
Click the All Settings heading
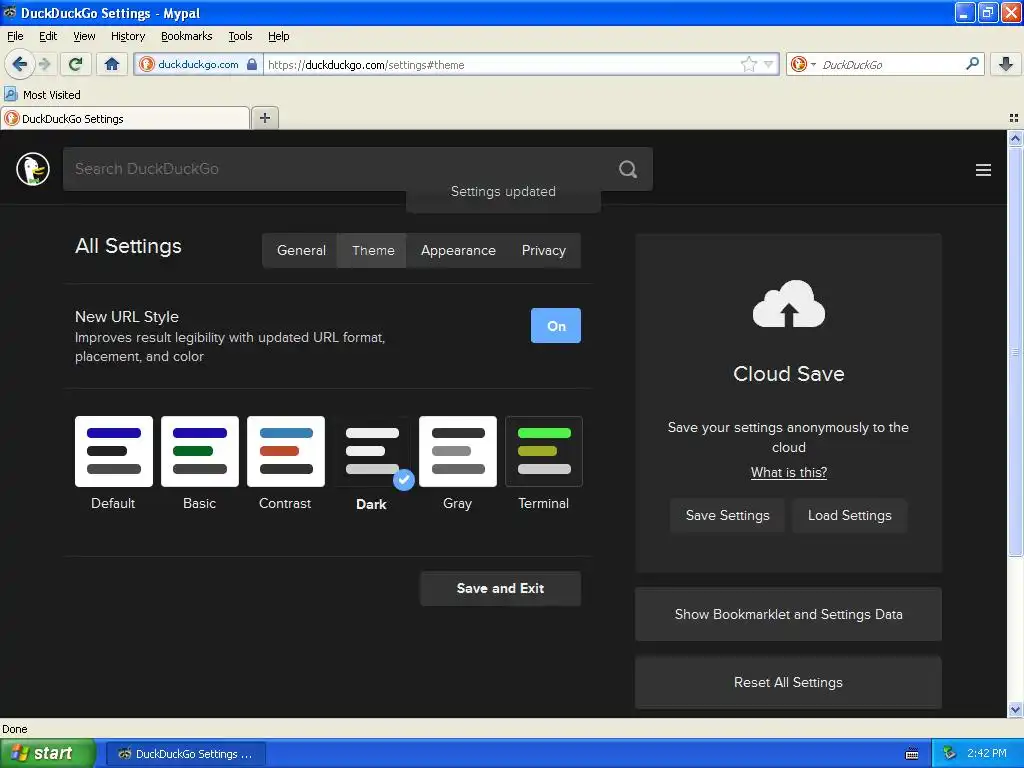pyautogui.click(x=128, y=246)
